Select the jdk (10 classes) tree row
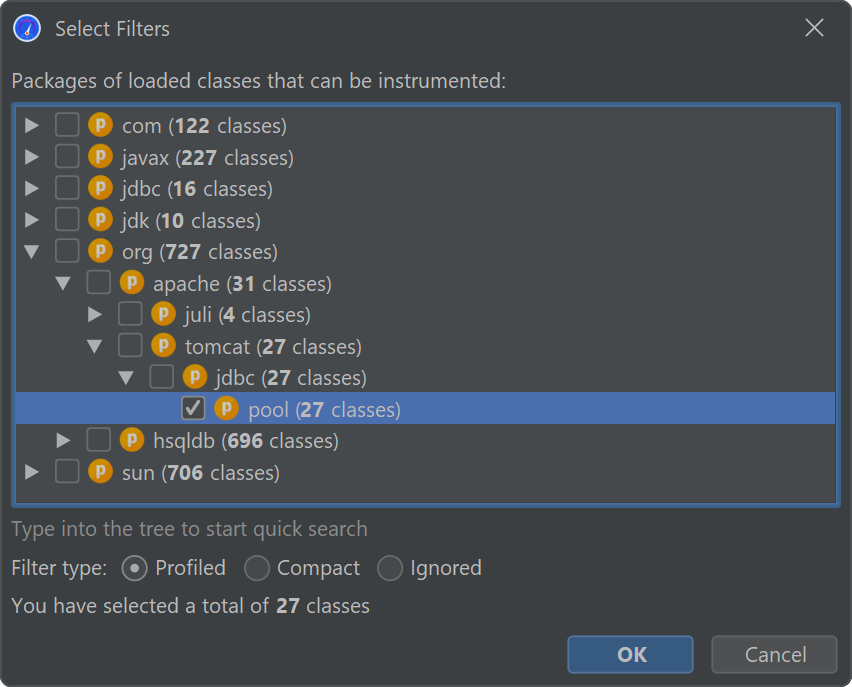 tap(190, 220)
